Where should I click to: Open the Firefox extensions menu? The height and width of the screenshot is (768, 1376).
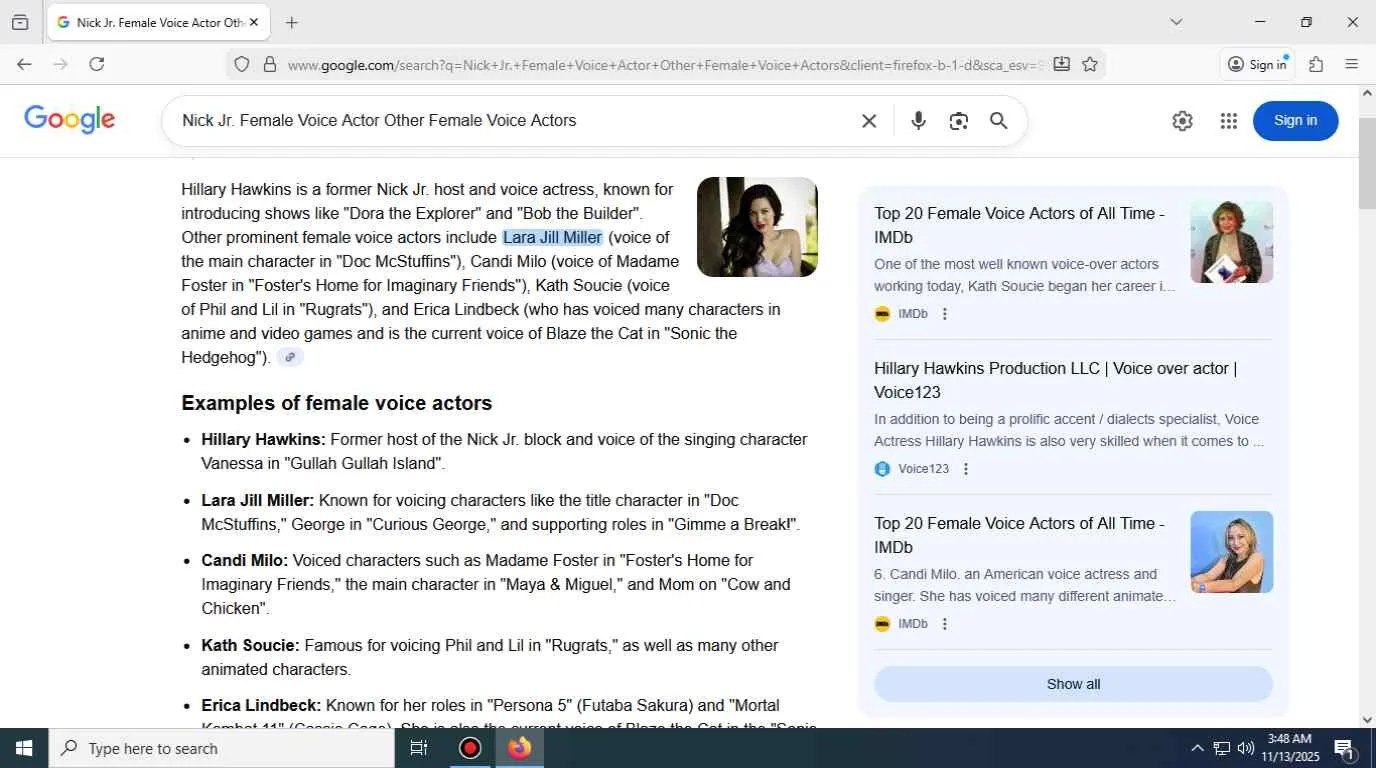coord(1316,64)
